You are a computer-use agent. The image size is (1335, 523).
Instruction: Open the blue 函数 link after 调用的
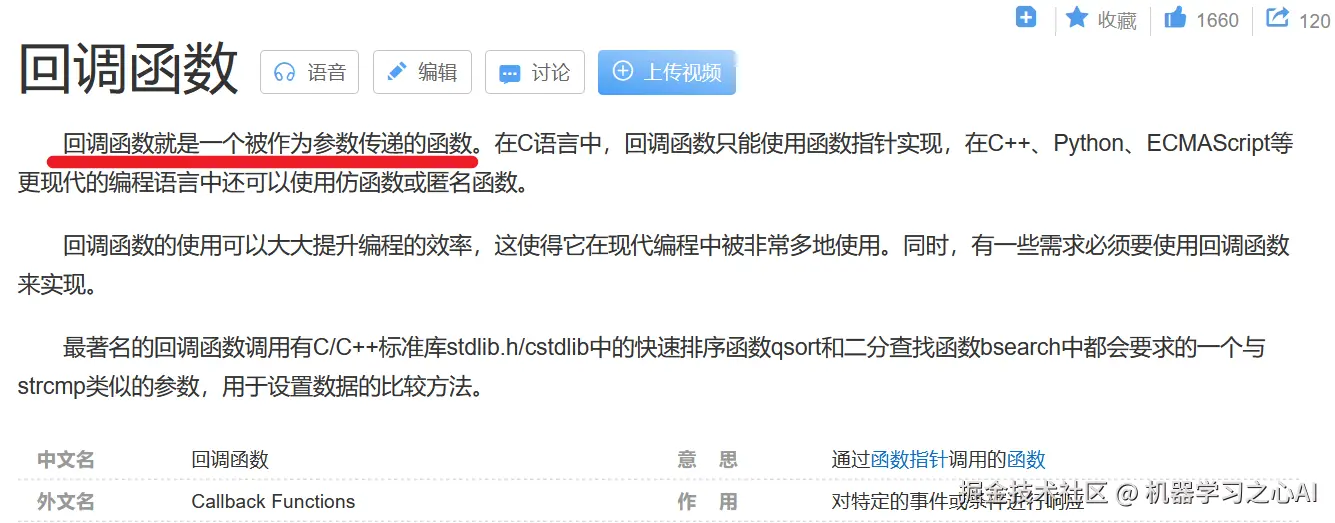(x=1026, y=459)
